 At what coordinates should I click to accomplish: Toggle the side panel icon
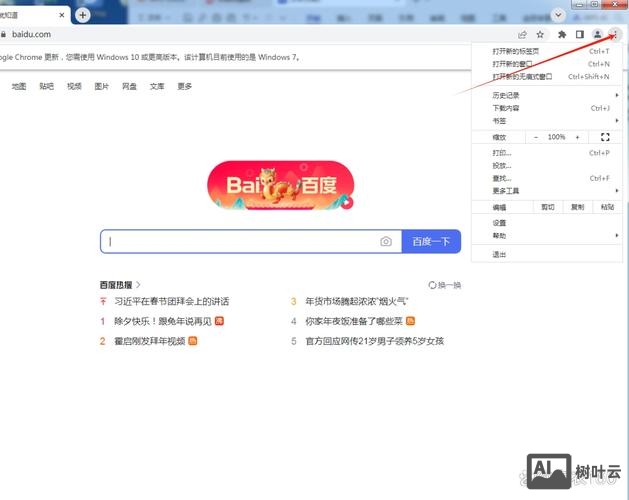pos(580,35)
